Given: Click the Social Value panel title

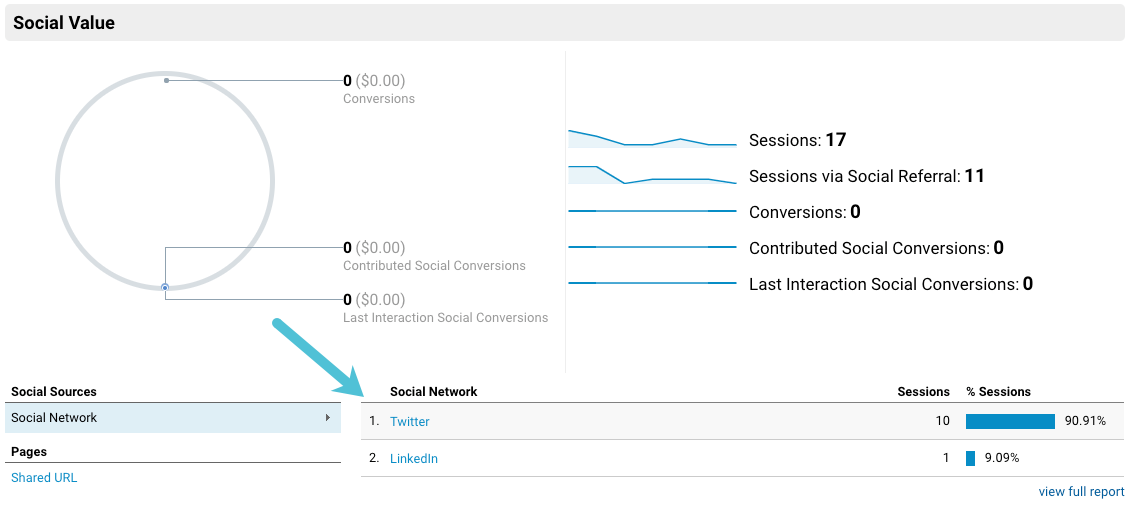Looking at the screenshot, I should [x=64, y=22].
